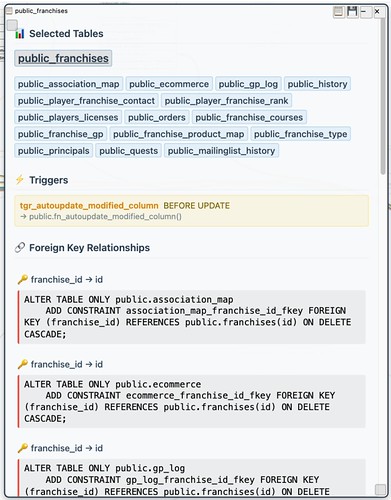The image size is (391, 500).
Task: Click the Selected Tables heading
Action: pyautogui.click(x=66, y=33)
